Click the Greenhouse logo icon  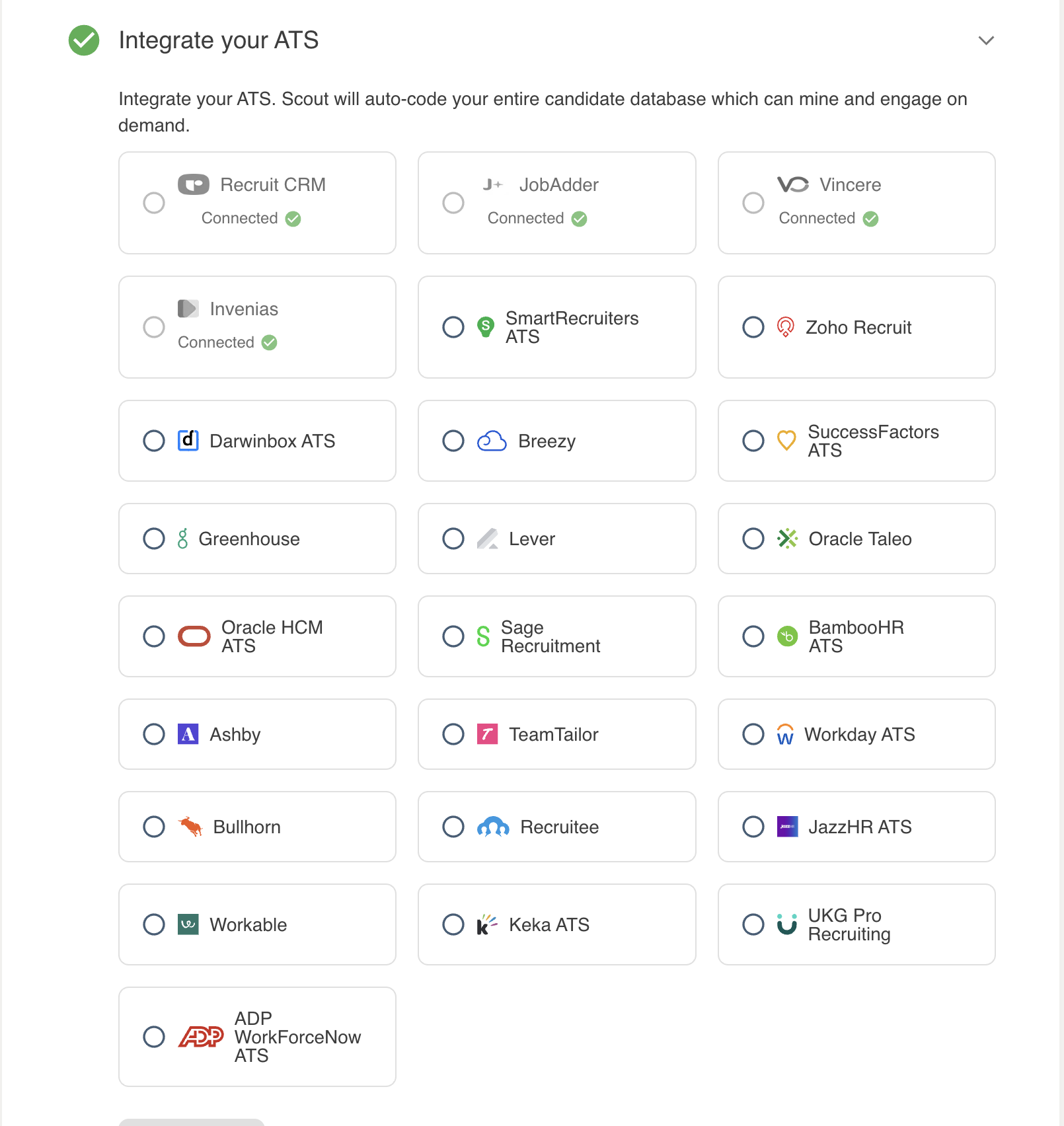pos(183,539)
